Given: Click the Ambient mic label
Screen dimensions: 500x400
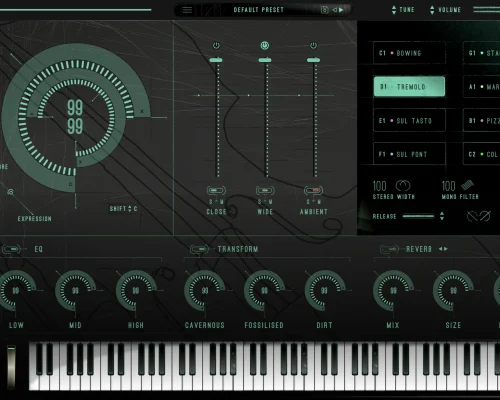Looking at the screenshot, I should click(x=314, y=212).
